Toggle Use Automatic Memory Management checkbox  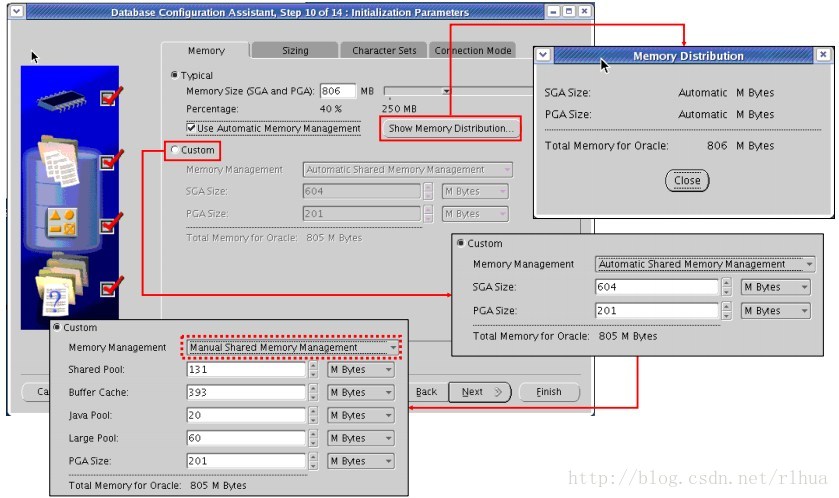click(x=190, y=128)
